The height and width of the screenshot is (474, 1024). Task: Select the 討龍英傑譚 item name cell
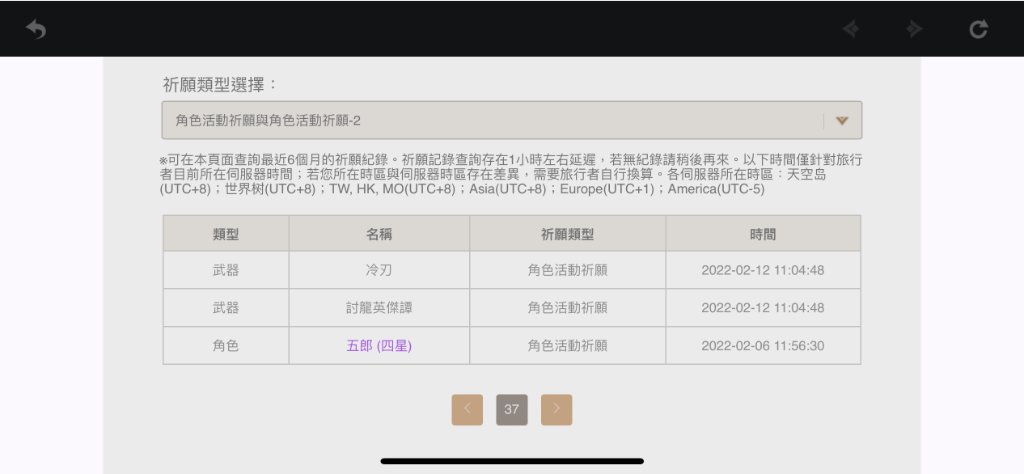click(379, 308)
